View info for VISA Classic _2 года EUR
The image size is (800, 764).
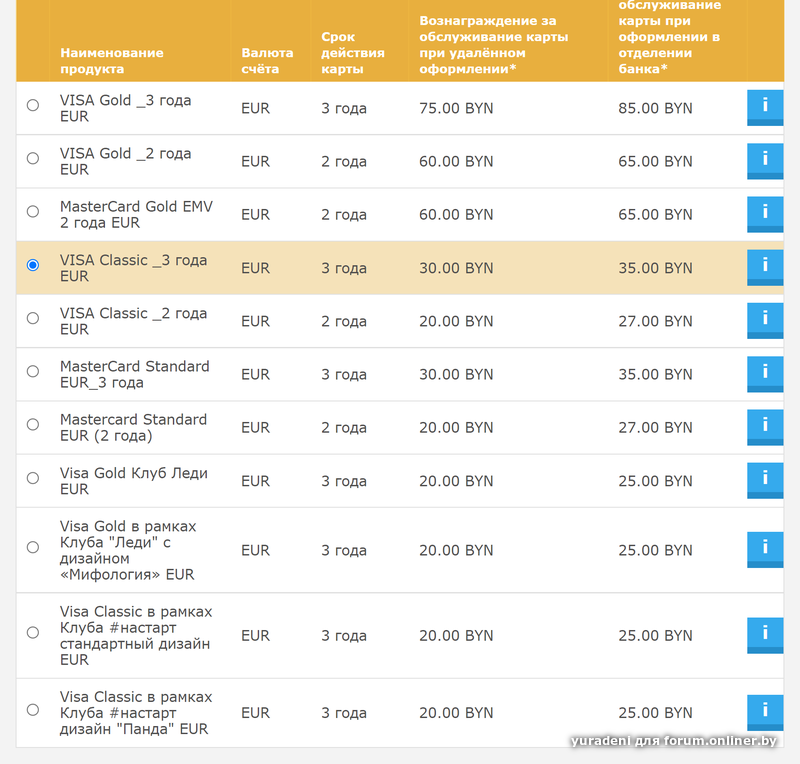click(x=765, y=320)
